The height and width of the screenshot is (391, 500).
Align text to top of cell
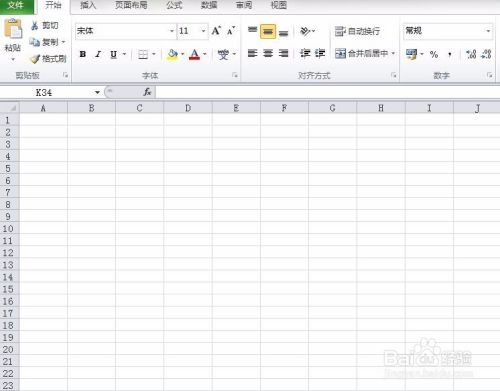253,31
